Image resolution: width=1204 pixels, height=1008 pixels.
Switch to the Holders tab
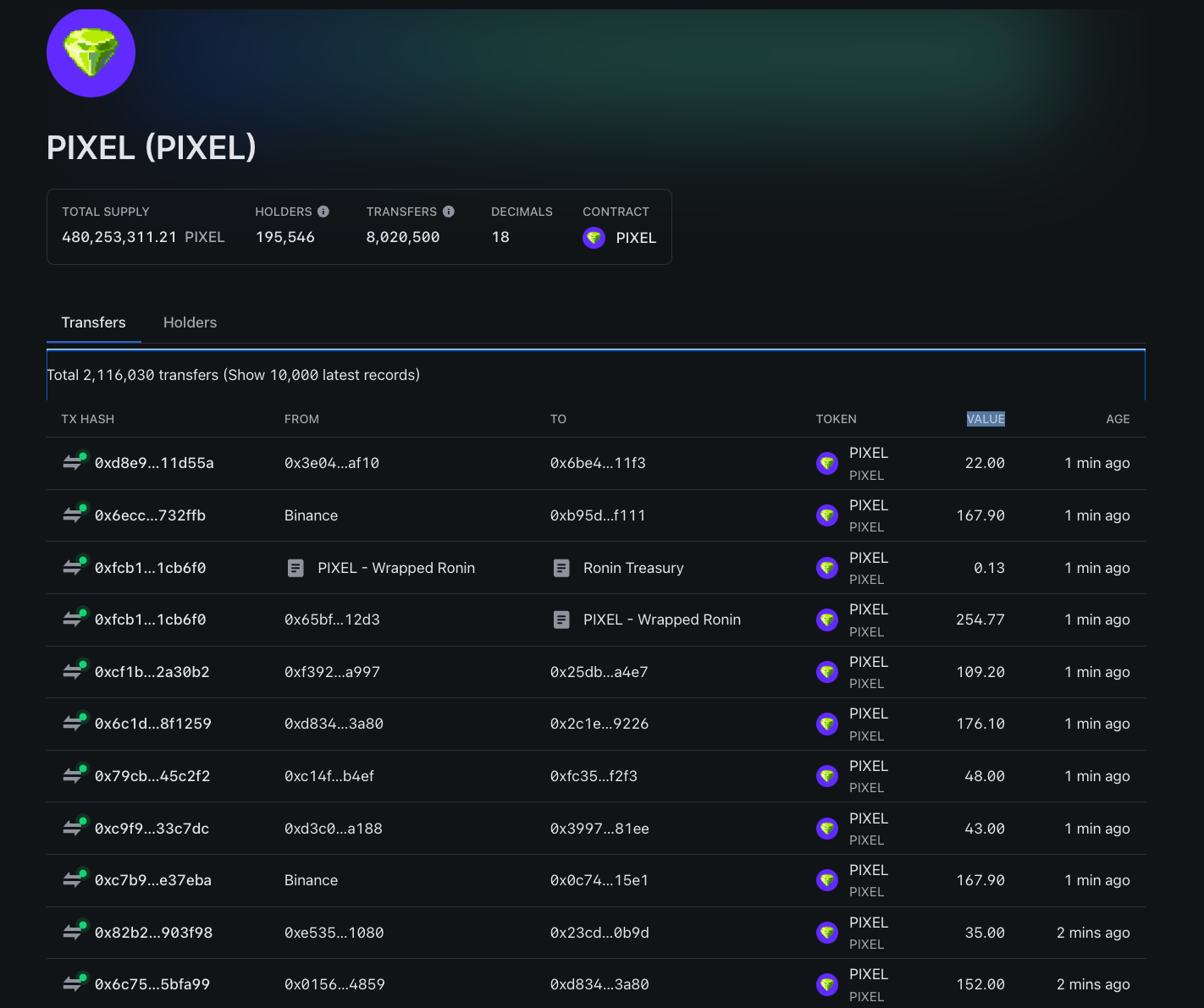(x=190, y=322)
